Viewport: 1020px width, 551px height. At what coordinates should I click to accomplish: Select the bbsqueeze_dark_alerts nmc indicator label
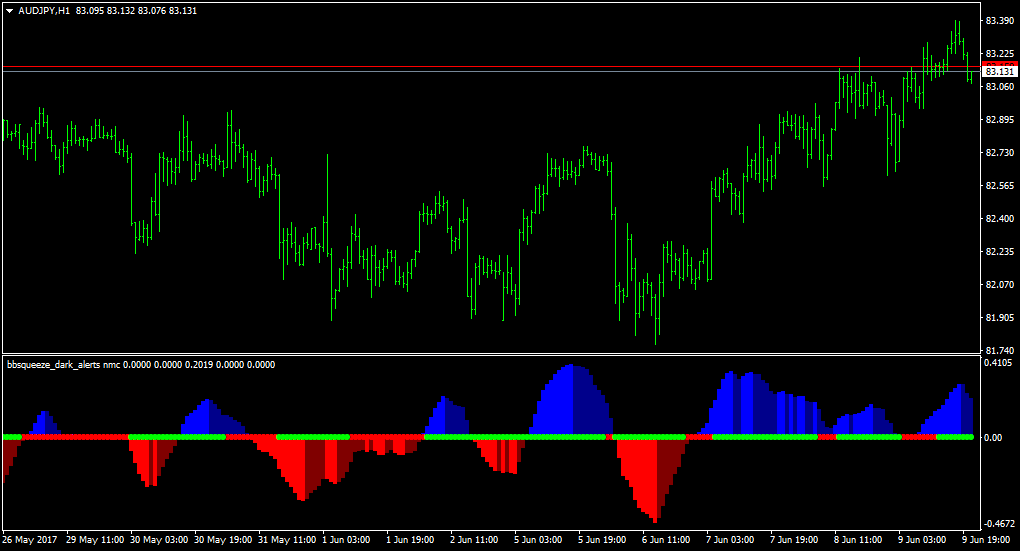pyautogui.click(x=64, y=365)
